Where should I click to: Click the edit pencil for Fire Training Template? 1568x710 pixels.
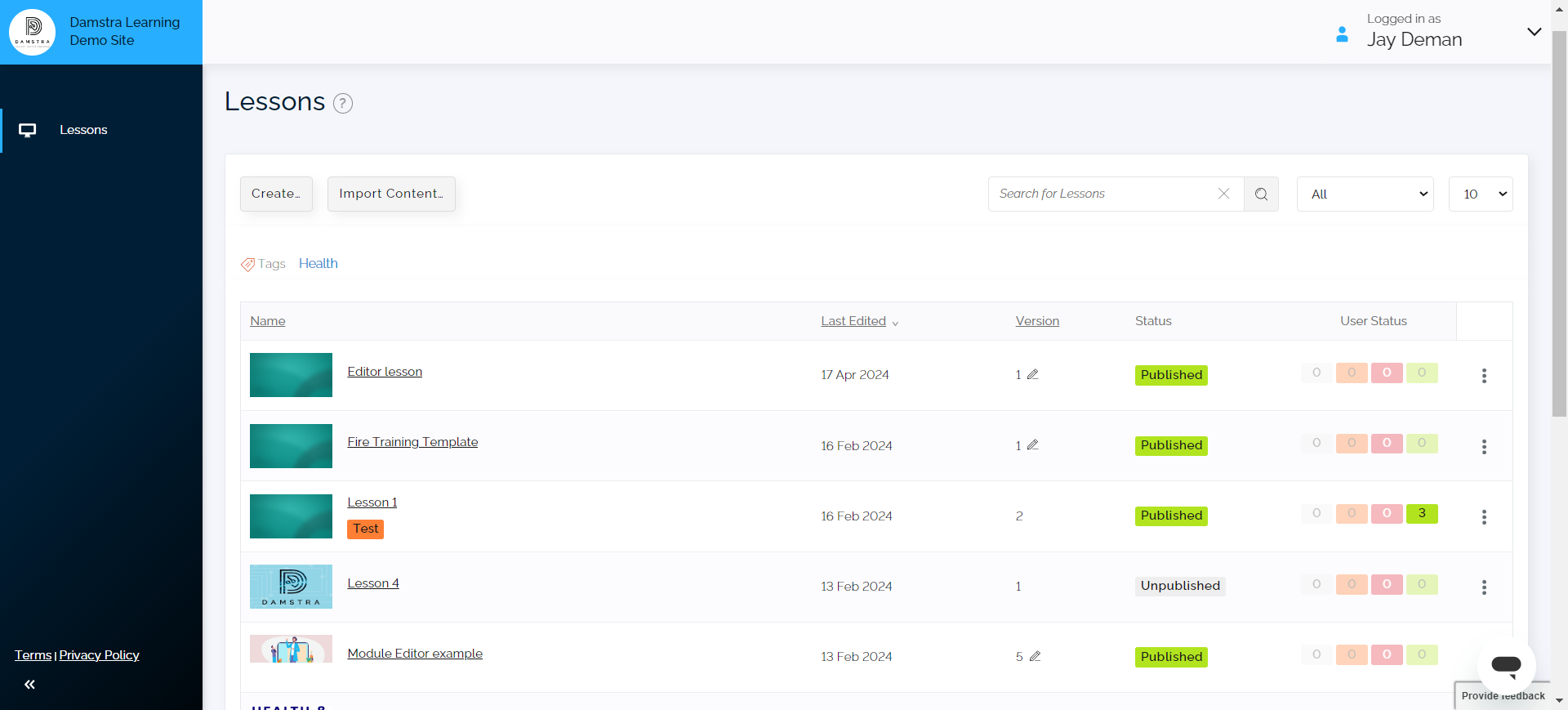pyautogui.click(x=1033, y=444)
